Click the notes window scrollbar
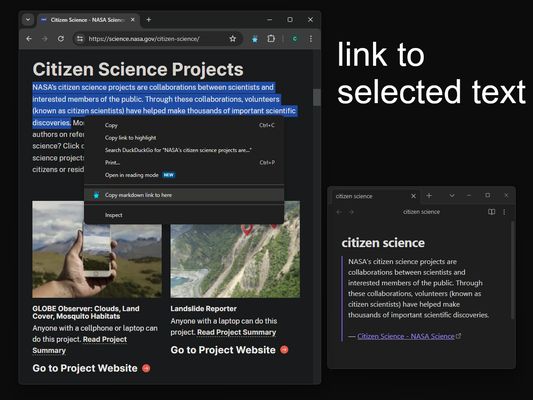Image resolution: width=533 pixels, height=400 pixels. (513, 270)
